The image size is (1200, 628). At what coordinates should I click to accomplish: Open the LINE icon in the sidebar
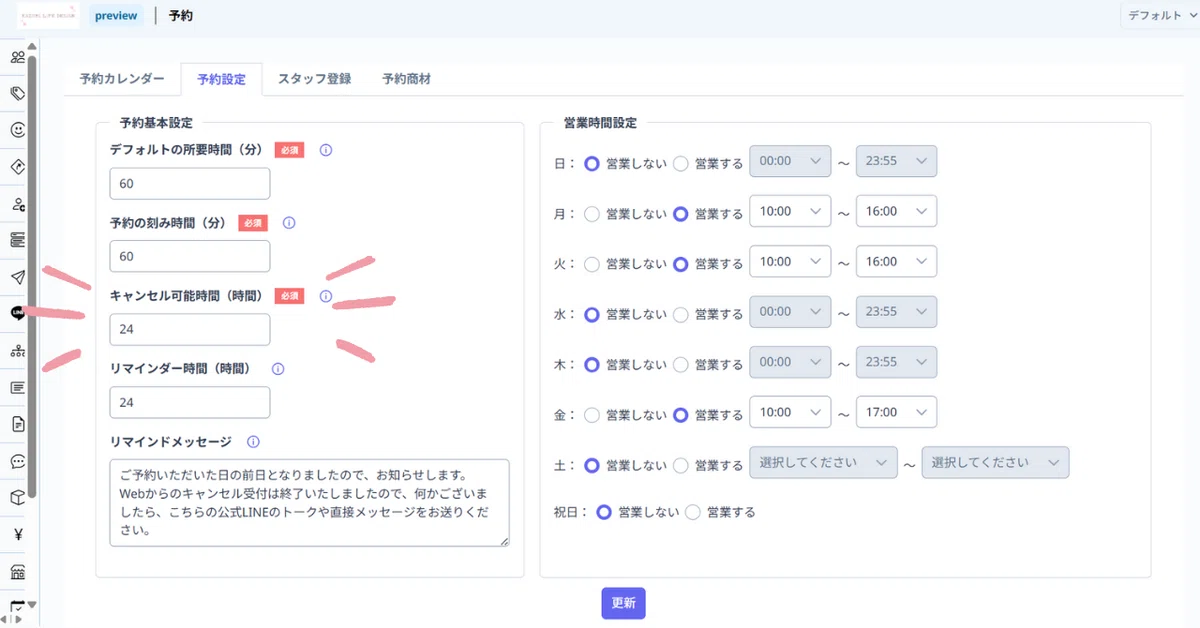point(17,313)
